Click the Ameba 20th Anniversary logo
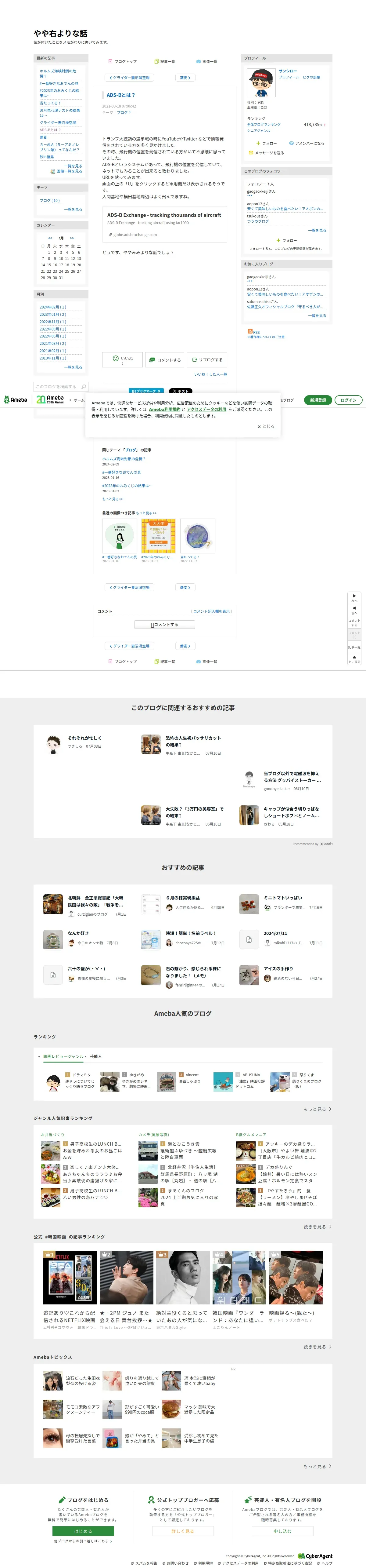Viewport: 366px width, 1568px height. 50,399
